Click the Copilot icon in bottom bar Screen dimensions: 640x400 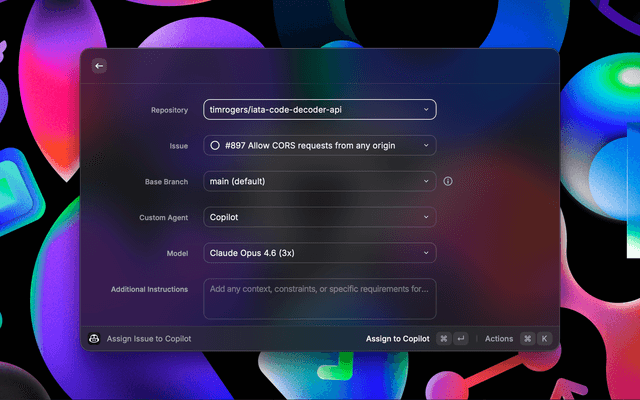coord(94,339)
